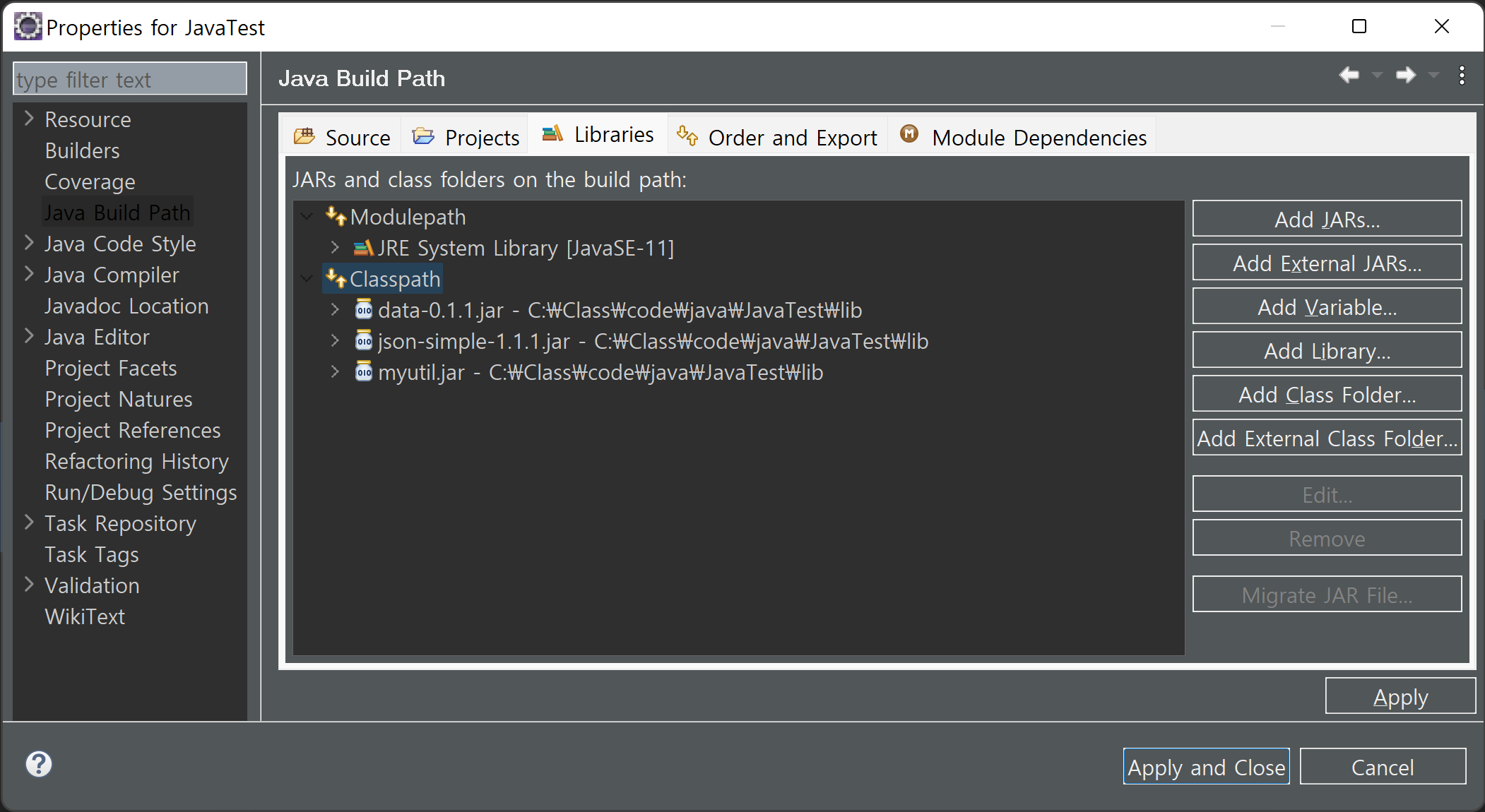Image resolution: width=1485 pixels, height=812 pixels.
Task: Collapse the Classpath tree node
Action: 307,279
